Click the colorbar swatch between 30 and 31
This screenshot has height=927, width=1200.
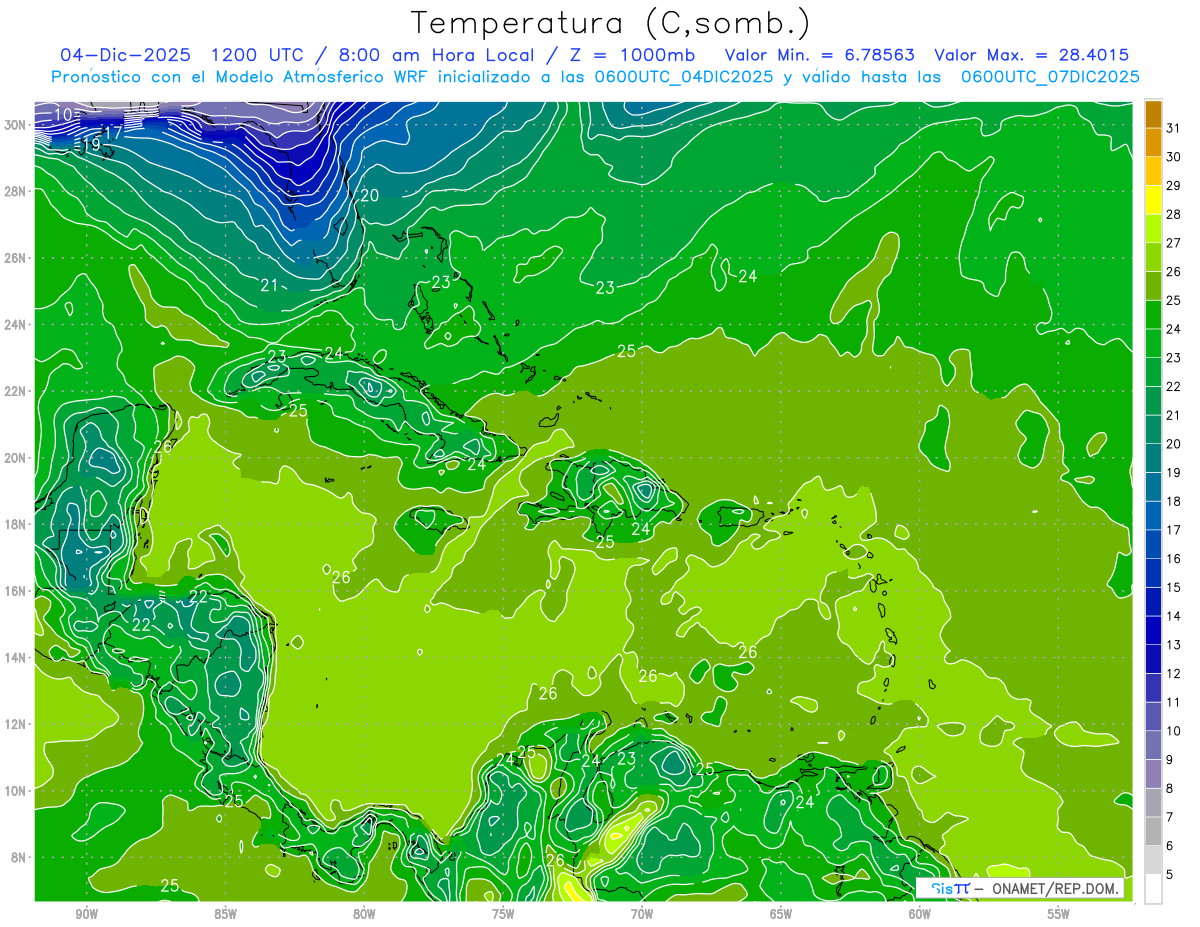coord(1153,143)
